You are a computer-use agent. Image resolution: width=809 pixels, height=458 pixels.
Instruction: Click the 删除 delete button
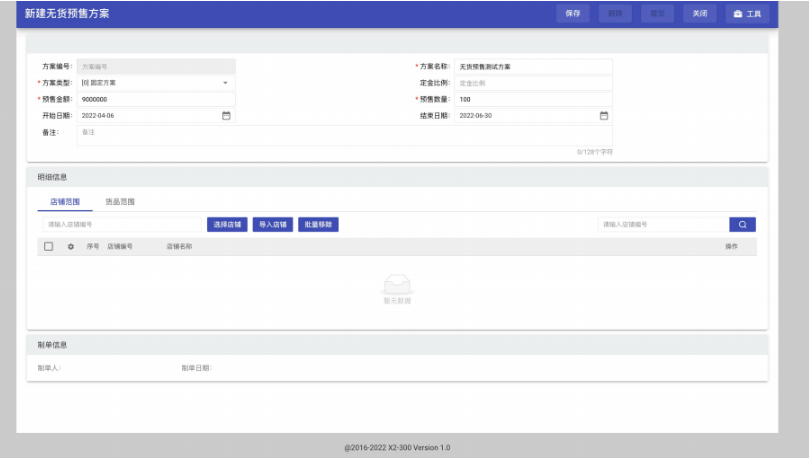click(615, 14)
